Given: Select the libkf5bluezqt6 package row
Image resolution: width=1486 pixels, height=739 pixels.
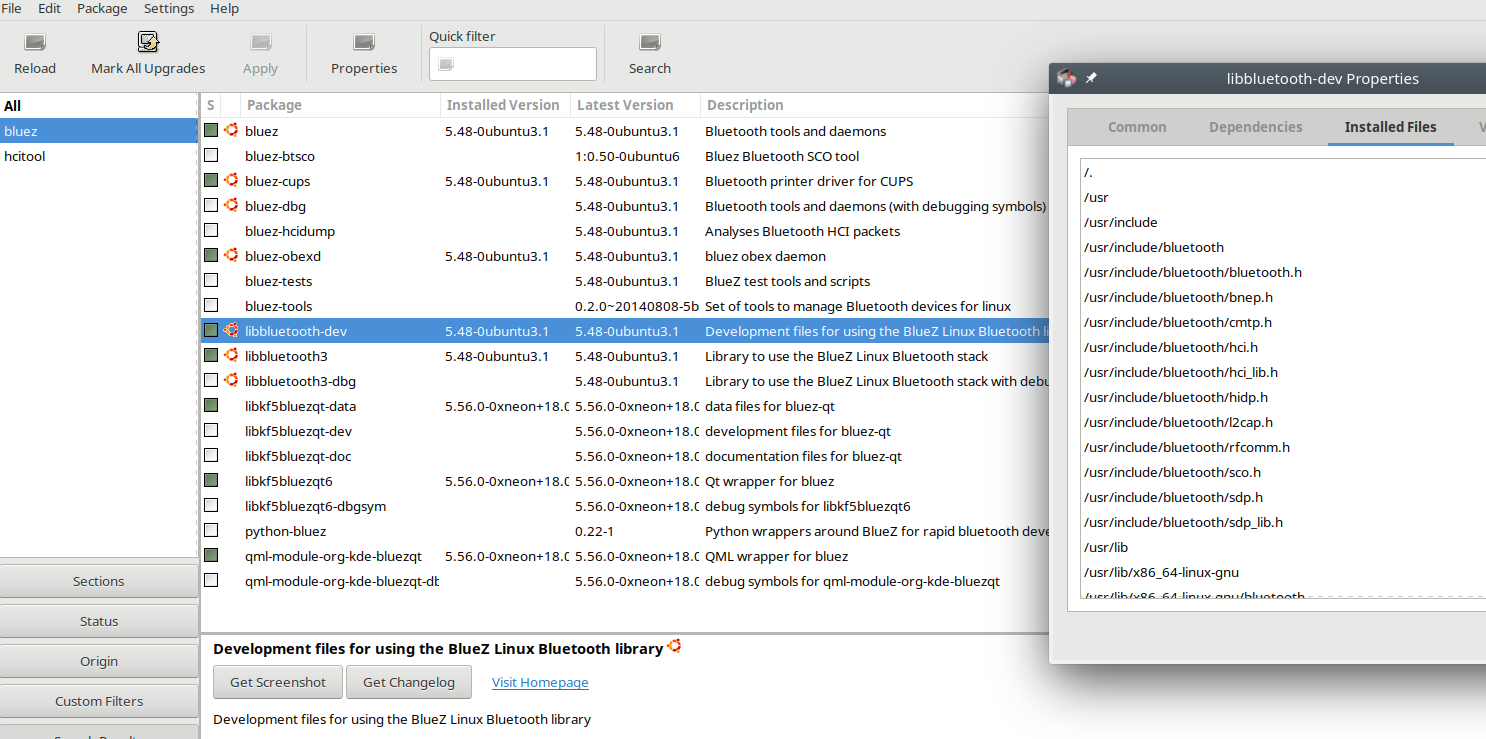Looking at the screenshot, I should 625,481.
